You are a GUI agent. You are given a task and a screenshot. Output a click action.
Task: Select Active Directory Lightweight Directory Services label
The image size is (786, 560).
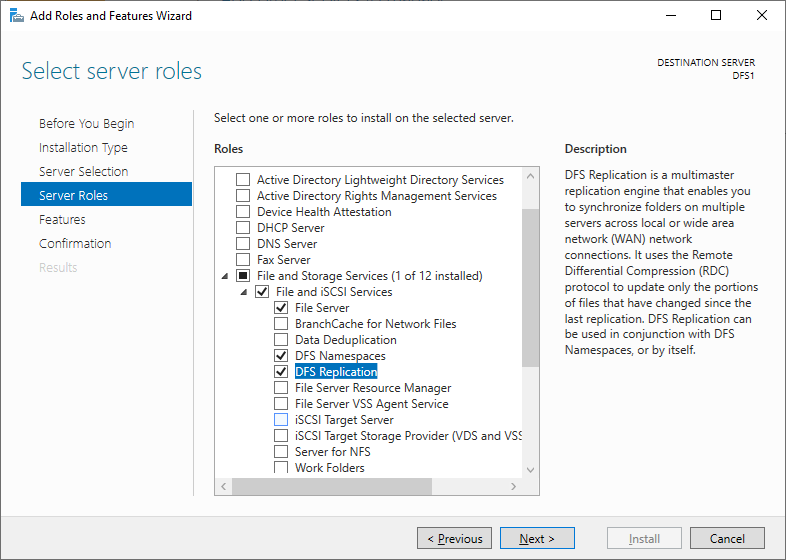(380, 179)
